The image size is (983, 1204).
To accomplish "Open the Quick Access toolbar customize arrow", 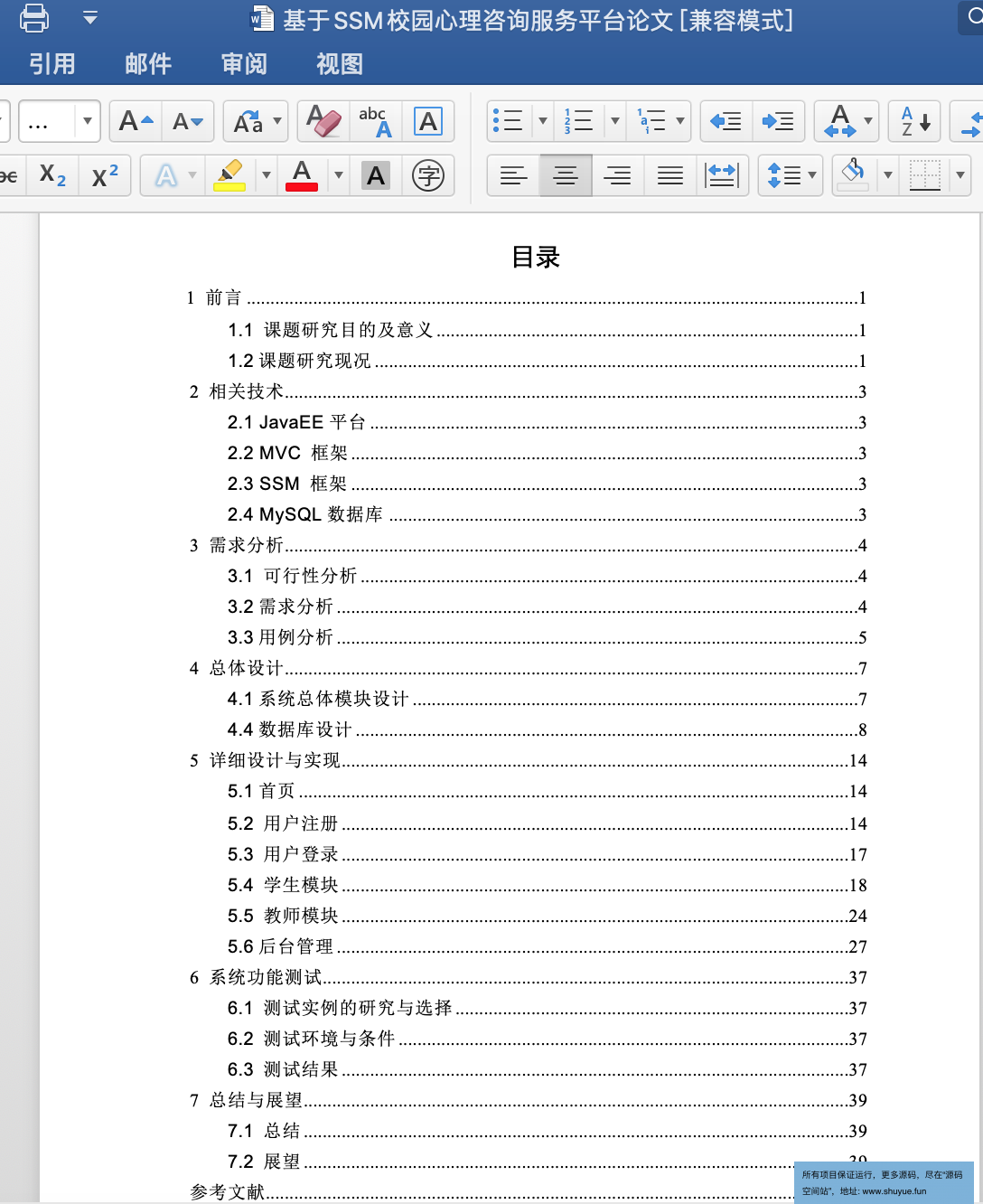I will point(90,18).
